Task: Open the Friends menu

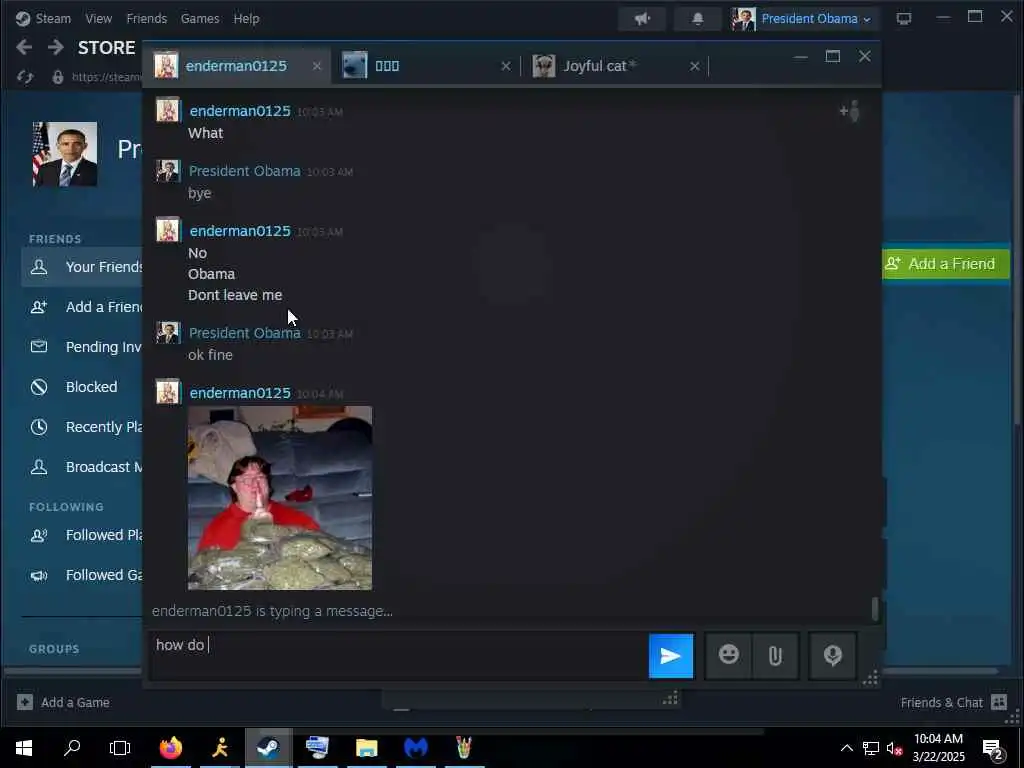Action: [146, 18]
